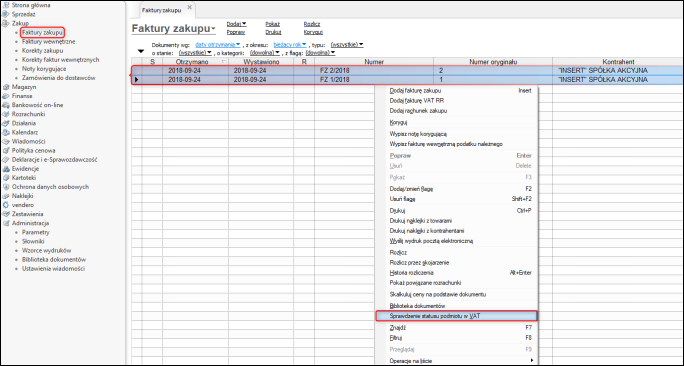The image size is (684, 366).
Task: Click the Magazyn module icon
Action: [x=6, y=87]
